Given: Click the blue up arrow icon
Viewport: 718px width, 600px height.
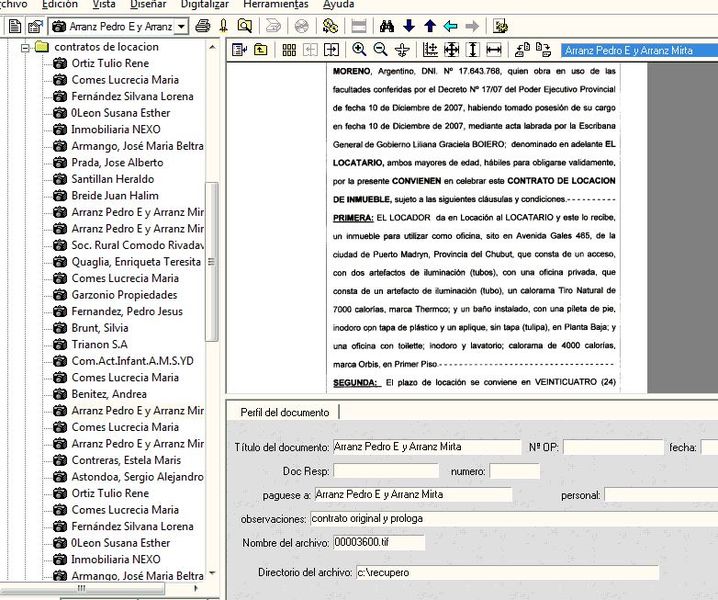Looking at the screenshot, I should [430, 26].
